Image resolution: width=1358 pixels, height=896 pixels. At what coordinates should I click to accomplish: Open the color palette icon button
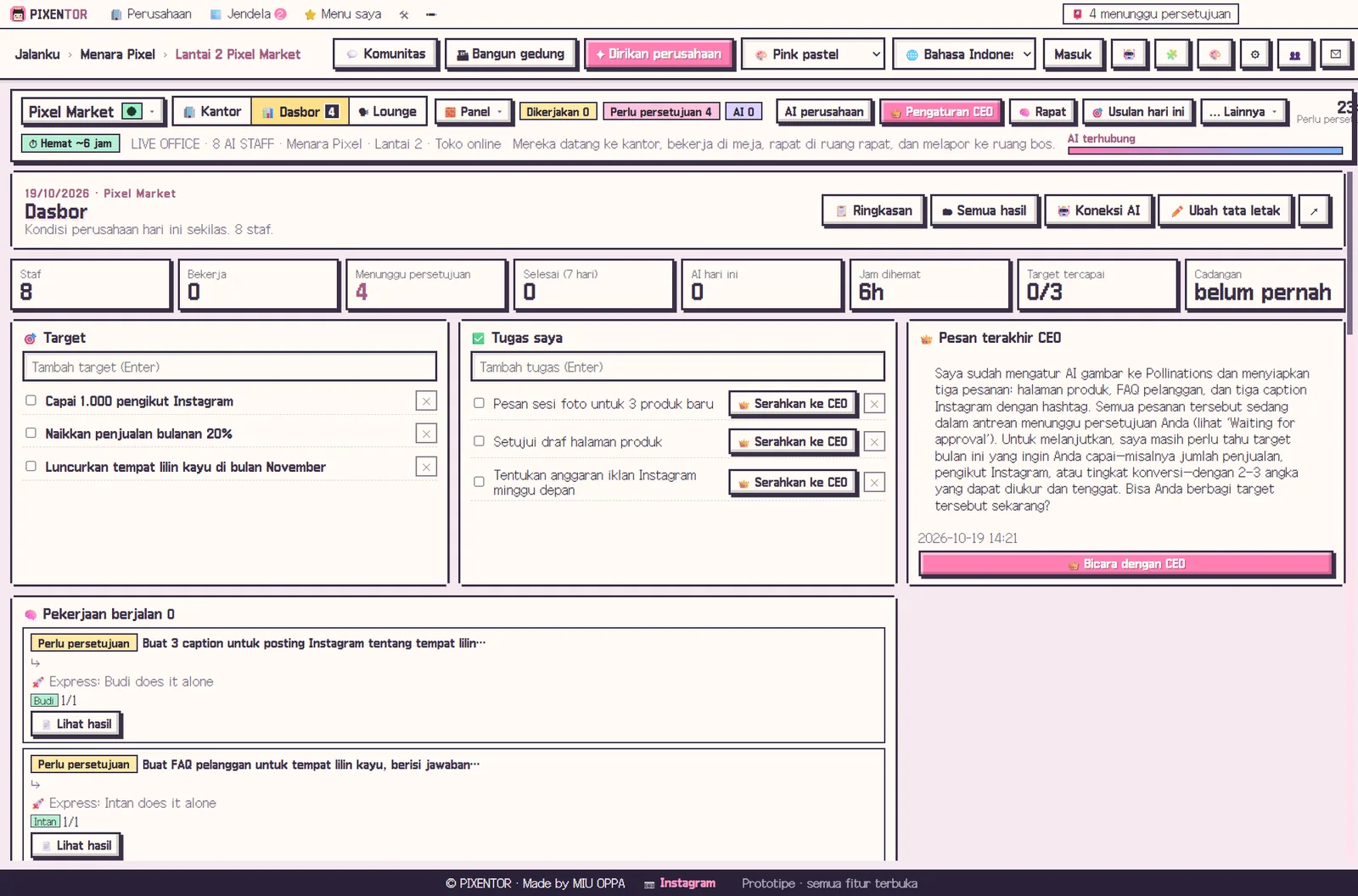tap(1215, 54)
